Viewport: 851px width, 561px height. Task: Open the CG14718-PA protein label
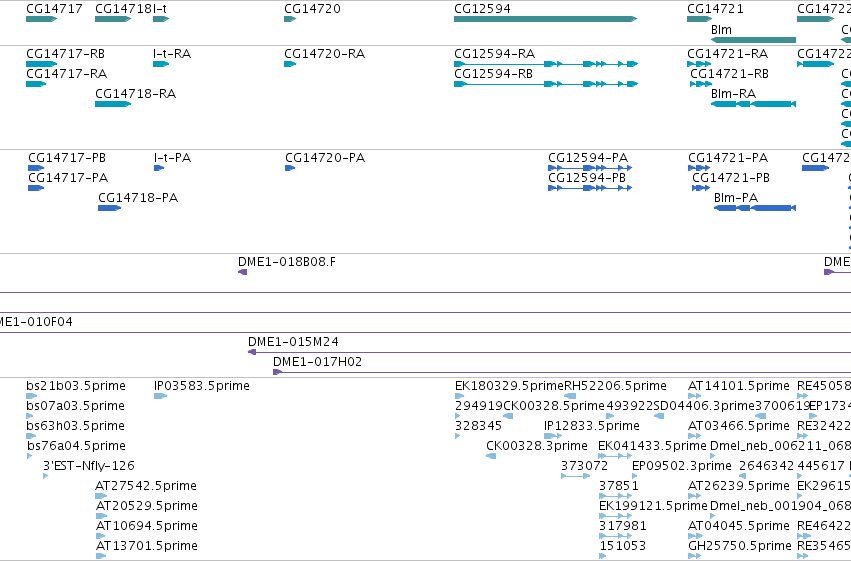pos(138,199)
